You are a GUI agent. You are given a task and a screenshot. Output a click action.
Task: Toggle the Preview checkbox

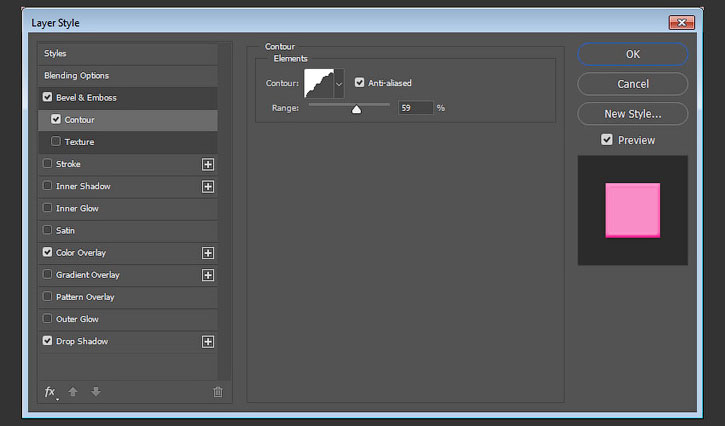point(607,140)
